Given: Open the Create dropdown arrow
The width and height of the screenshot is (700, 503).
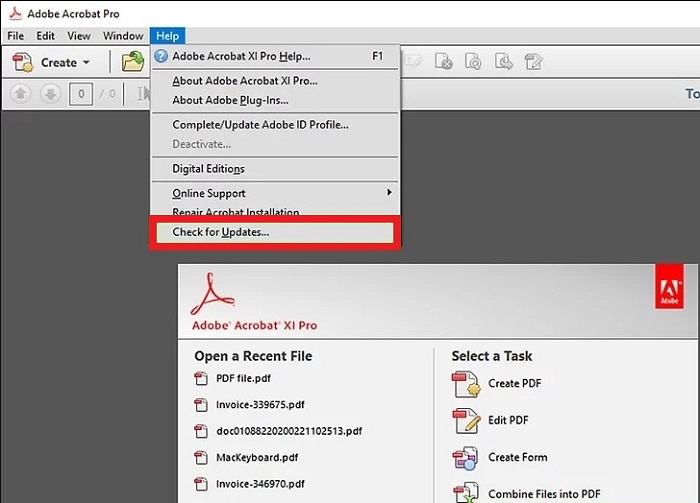Looking at the screenshot, I should tap(86, 62).
